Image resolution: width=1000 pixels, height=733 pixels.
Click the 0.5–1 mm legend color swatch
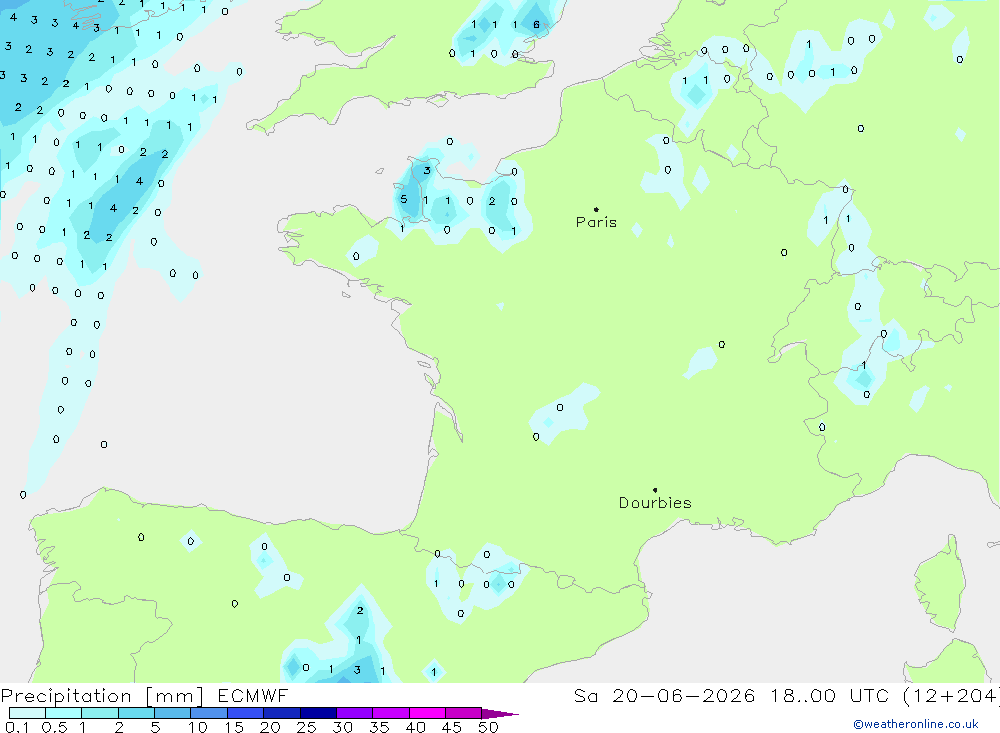click(63, 713)
